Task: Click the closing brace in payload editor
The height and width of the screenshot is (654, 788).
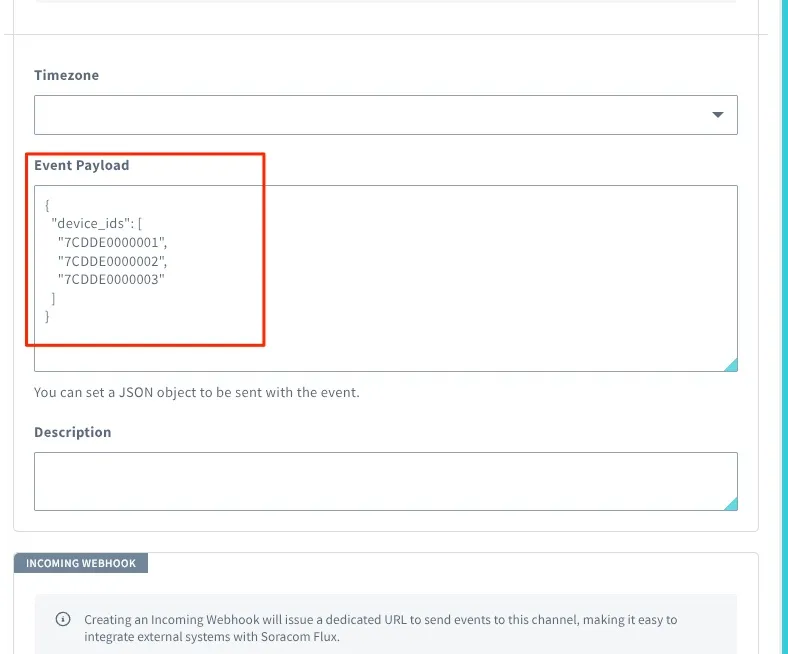Action: click(47, 317)
